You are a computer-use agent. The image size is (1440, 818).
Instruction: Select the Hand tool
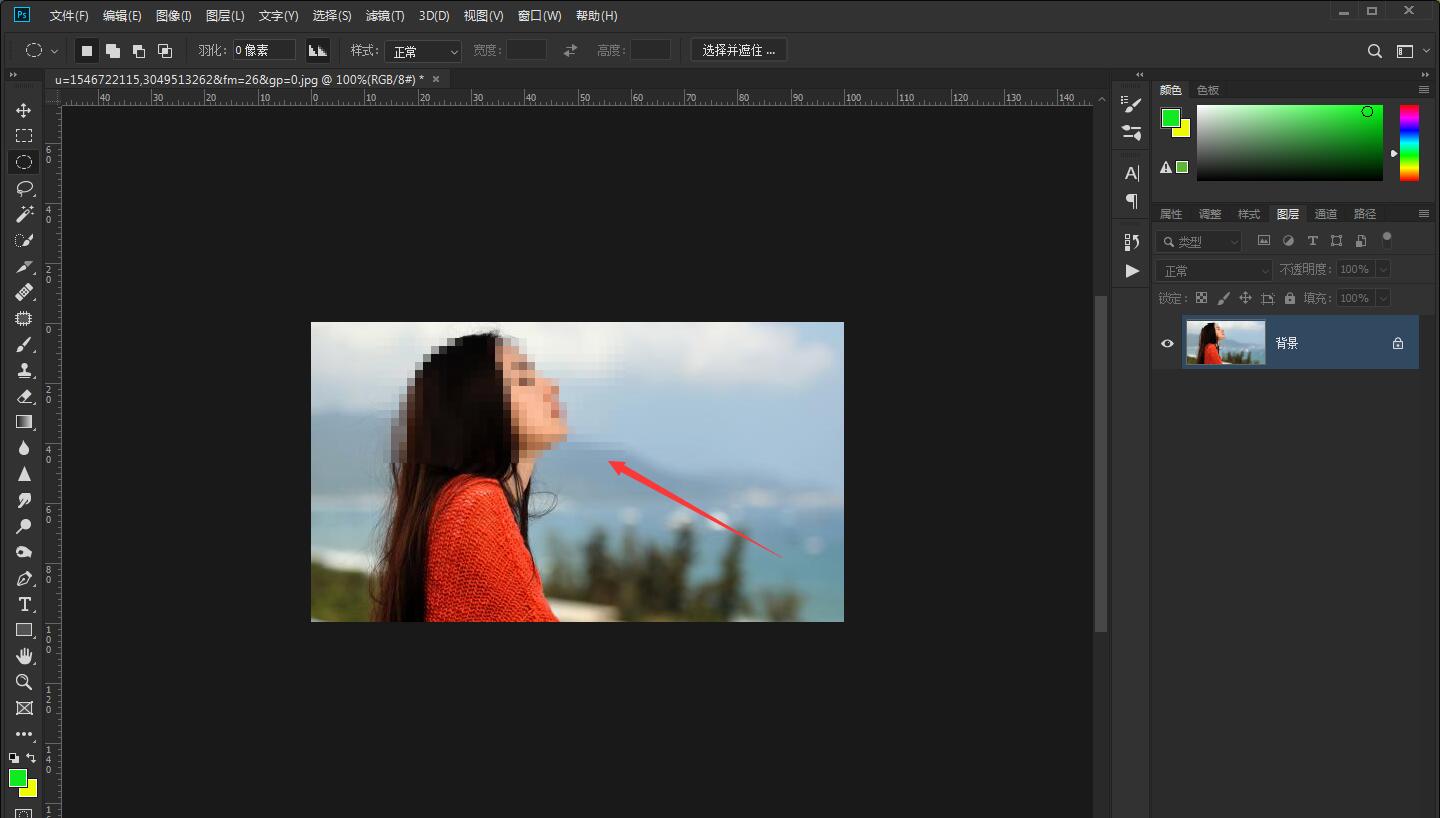click(x=23, y=656)
